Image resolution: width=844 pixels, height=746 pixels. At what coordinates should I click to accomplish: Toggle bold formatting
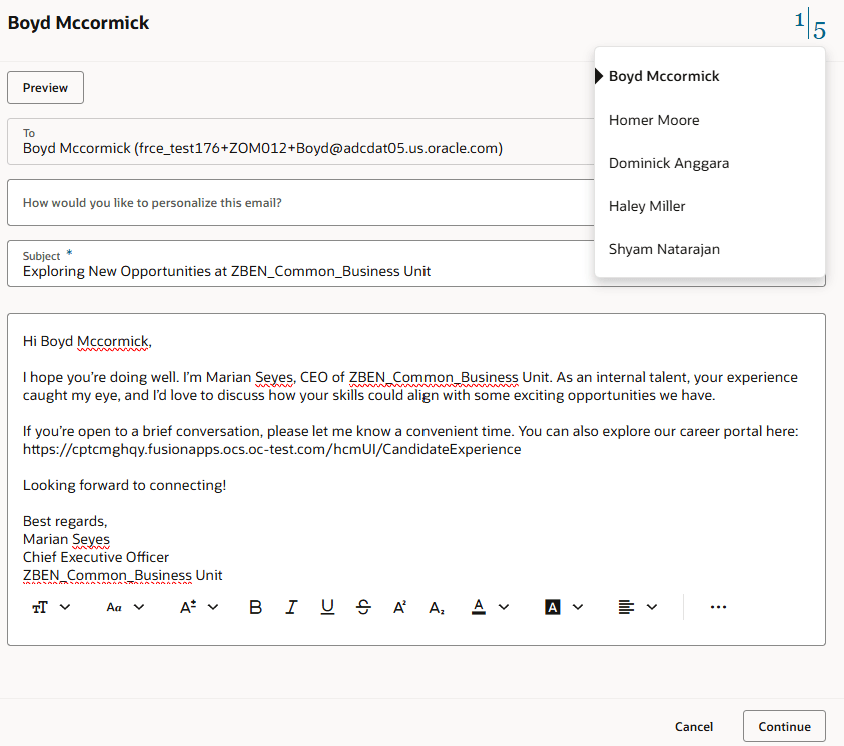[x=256, y=607]
